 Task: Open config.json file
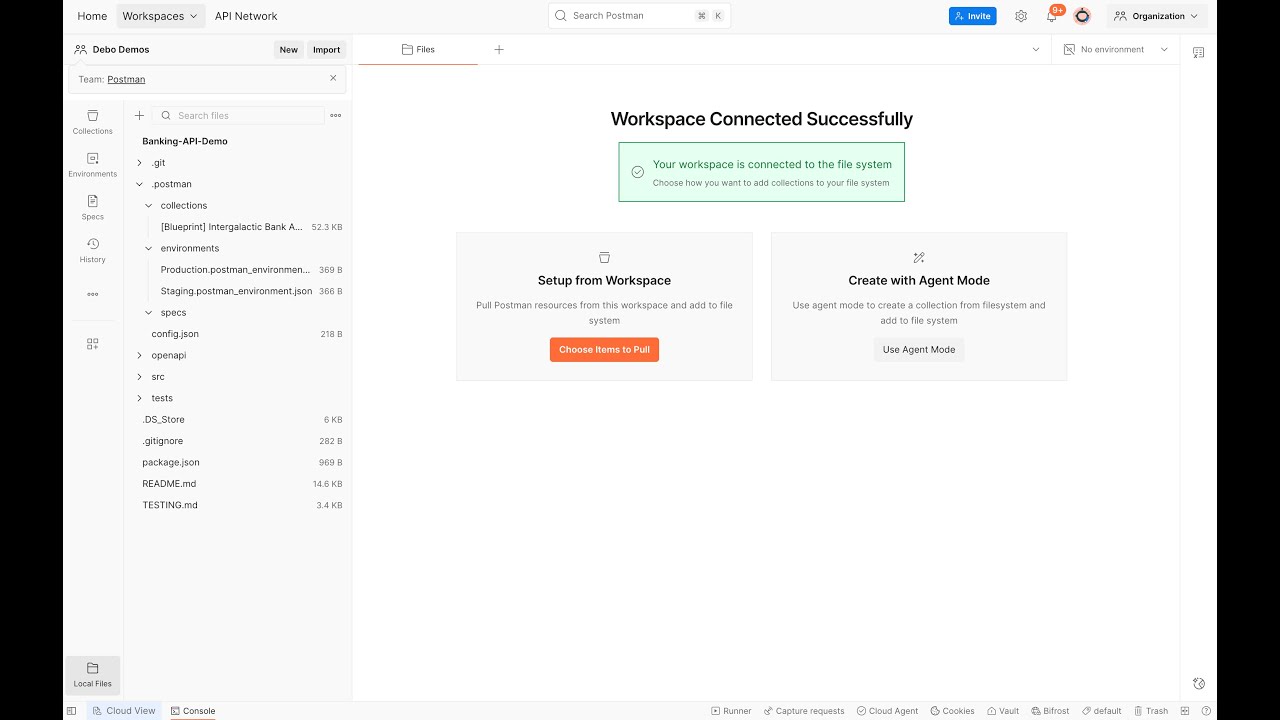click(238, 334)
